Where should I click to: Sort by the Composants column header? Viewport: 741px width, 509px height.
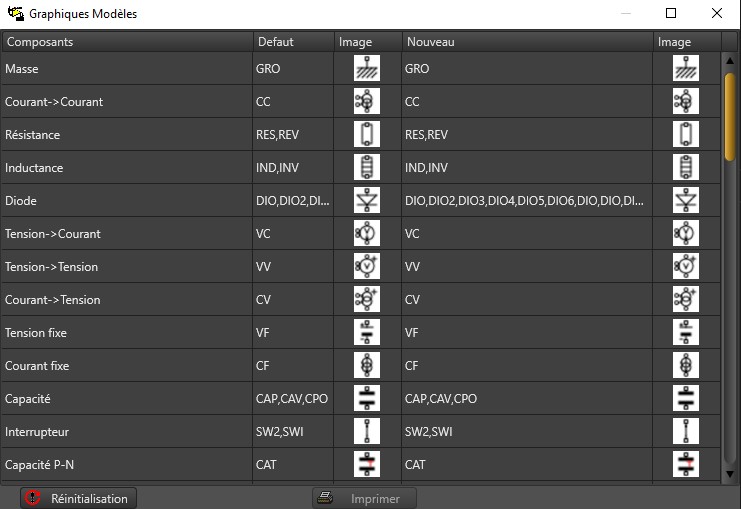tap(126, 42)
